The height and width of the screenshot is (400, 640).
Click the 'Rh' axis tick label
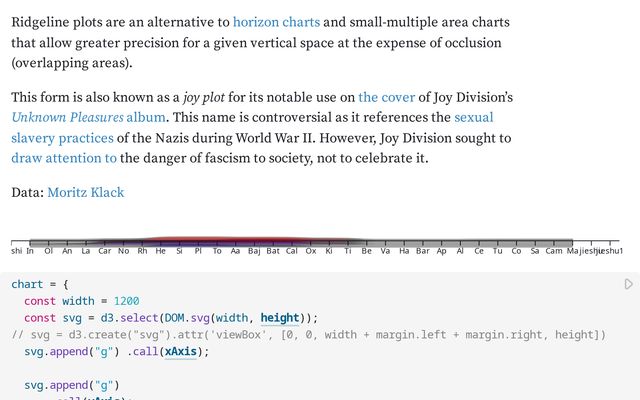pyautogui.click(x=143, y=252)
